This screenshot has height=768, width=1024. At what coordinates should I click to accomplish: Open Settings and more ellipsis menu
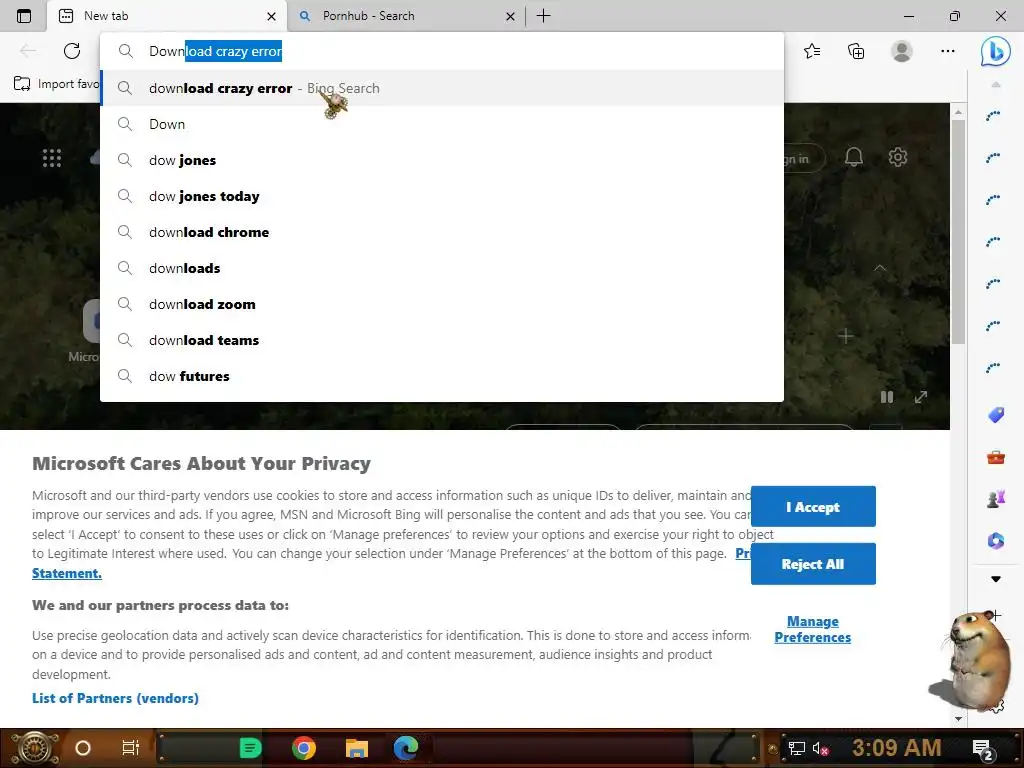coord(948,51)
